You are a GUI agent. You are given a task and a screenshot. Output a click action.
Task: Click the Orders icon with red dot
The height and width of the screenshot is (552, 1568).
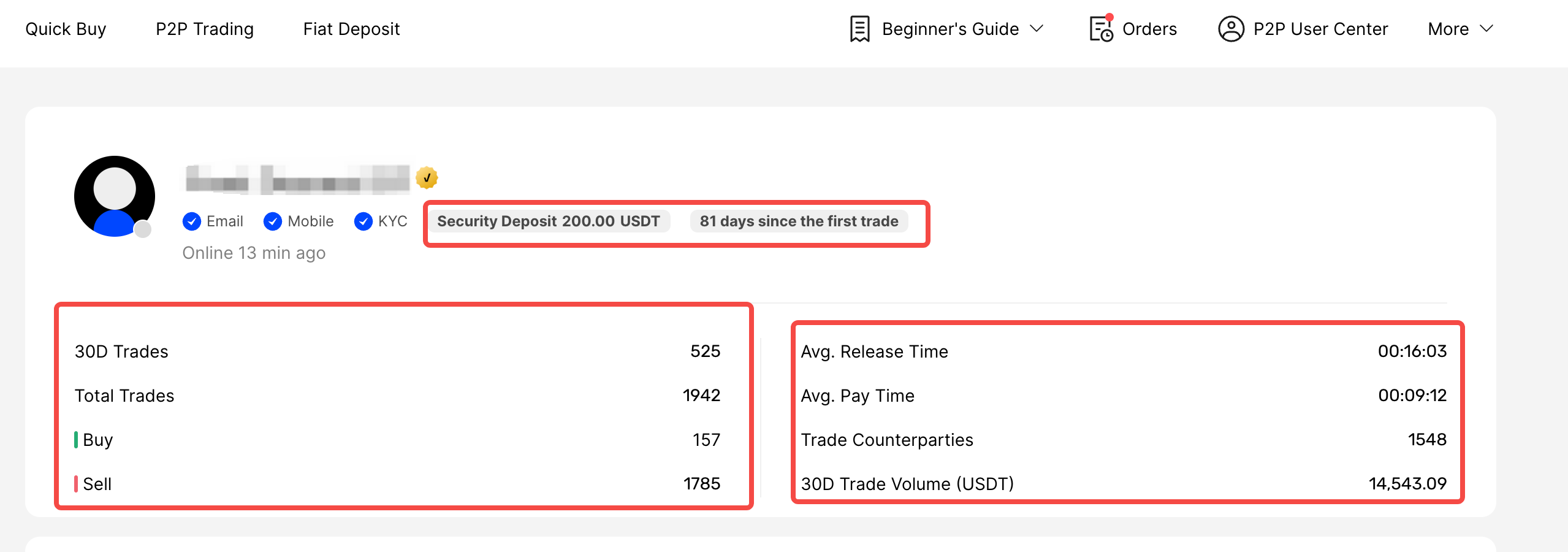pyautogui.click(x=1101, y=28)
